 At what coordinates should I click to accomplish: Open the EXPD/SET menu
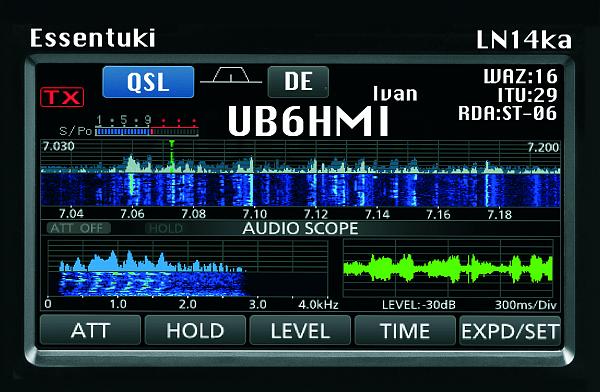510,330
